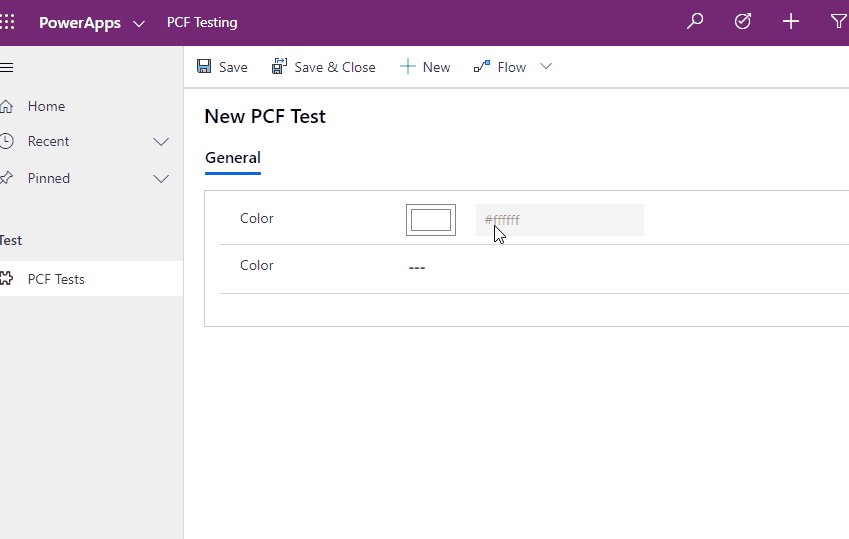This screenshot has width=849, height=539.
Task: Click the Recent label in sidebar
Action: [48, 141]
